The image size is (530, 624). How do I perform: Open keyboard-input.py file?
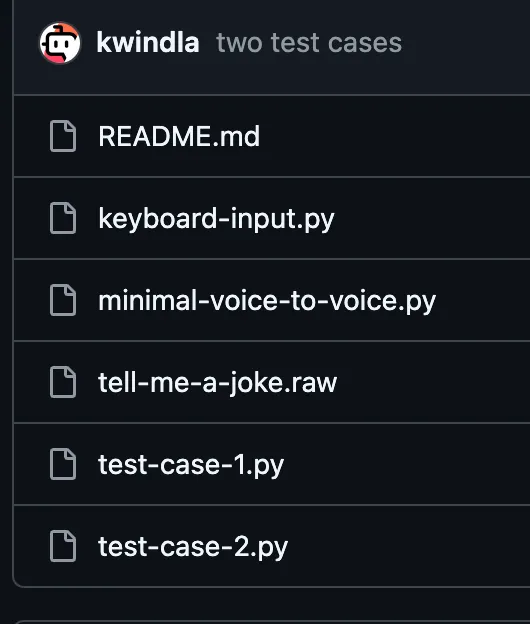coord(216,219)
